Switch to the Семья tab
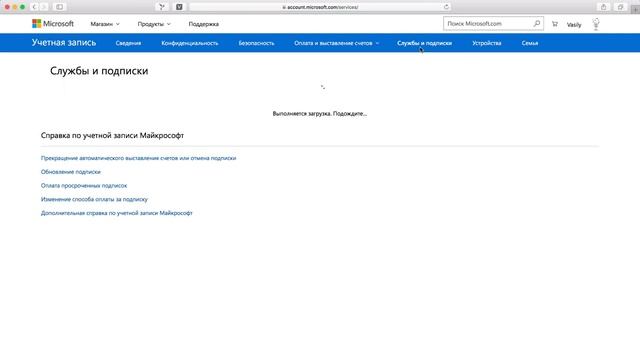640x360 pixels. [x=530, y=43]
